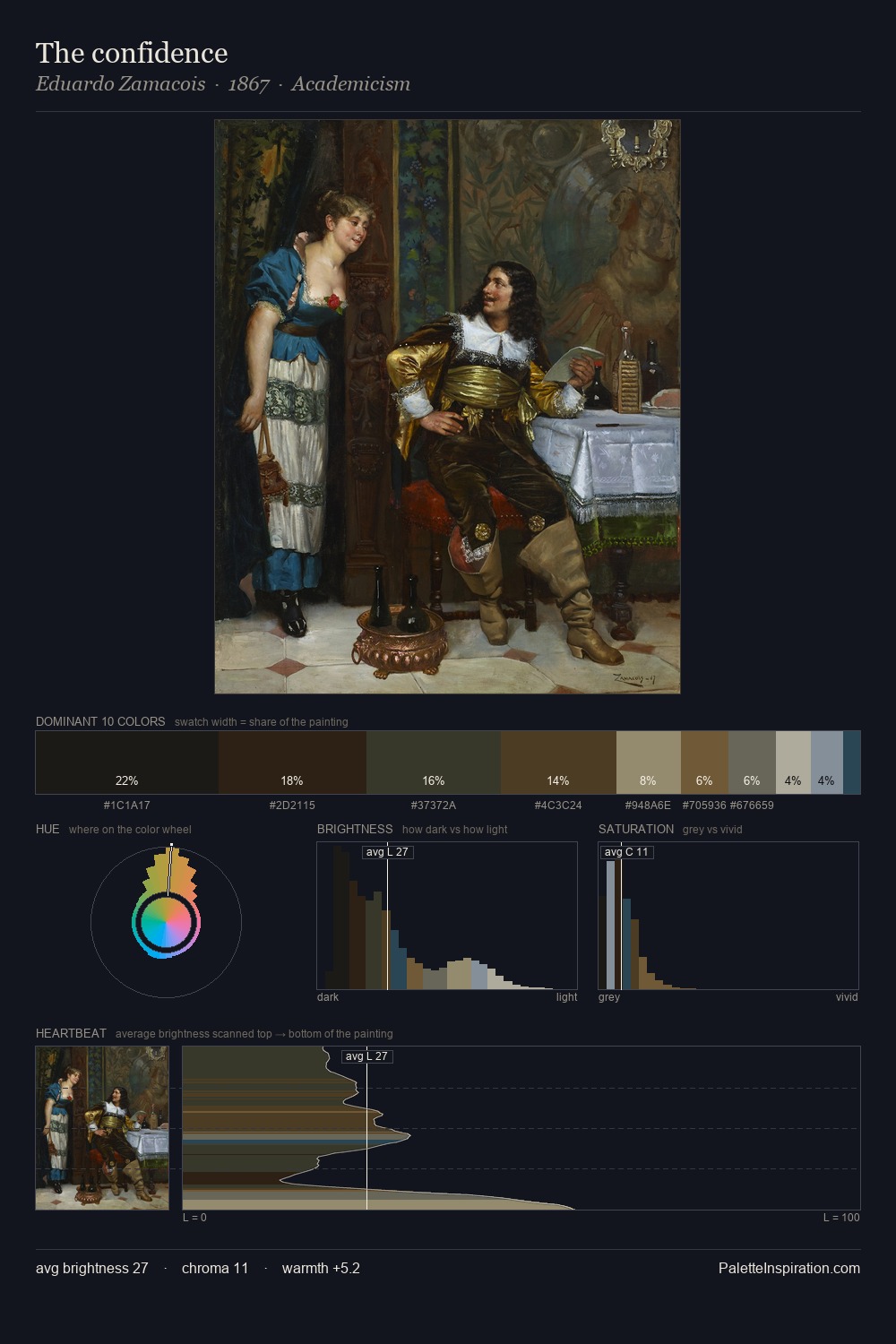
Task: Click the "vivid" axis label
Action: click(x=847, y=997)
